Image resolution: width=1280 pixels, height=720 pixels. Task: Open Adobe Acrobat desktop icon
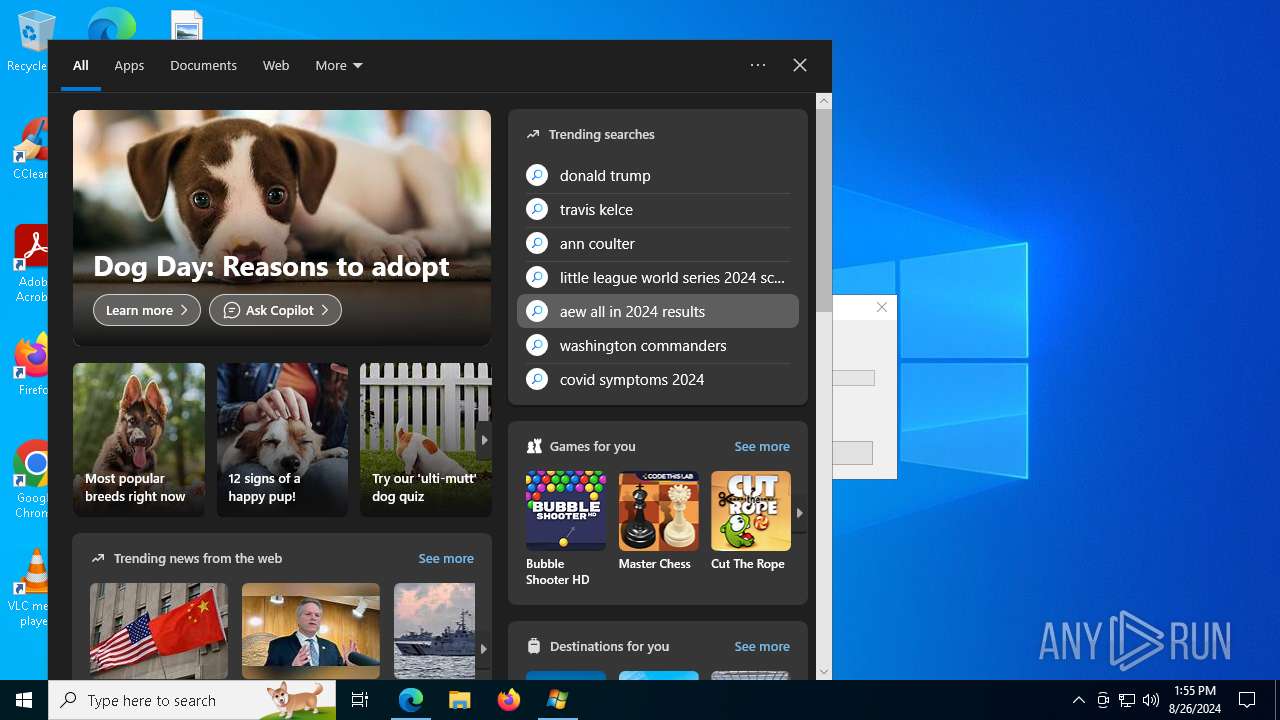point(31,264)
